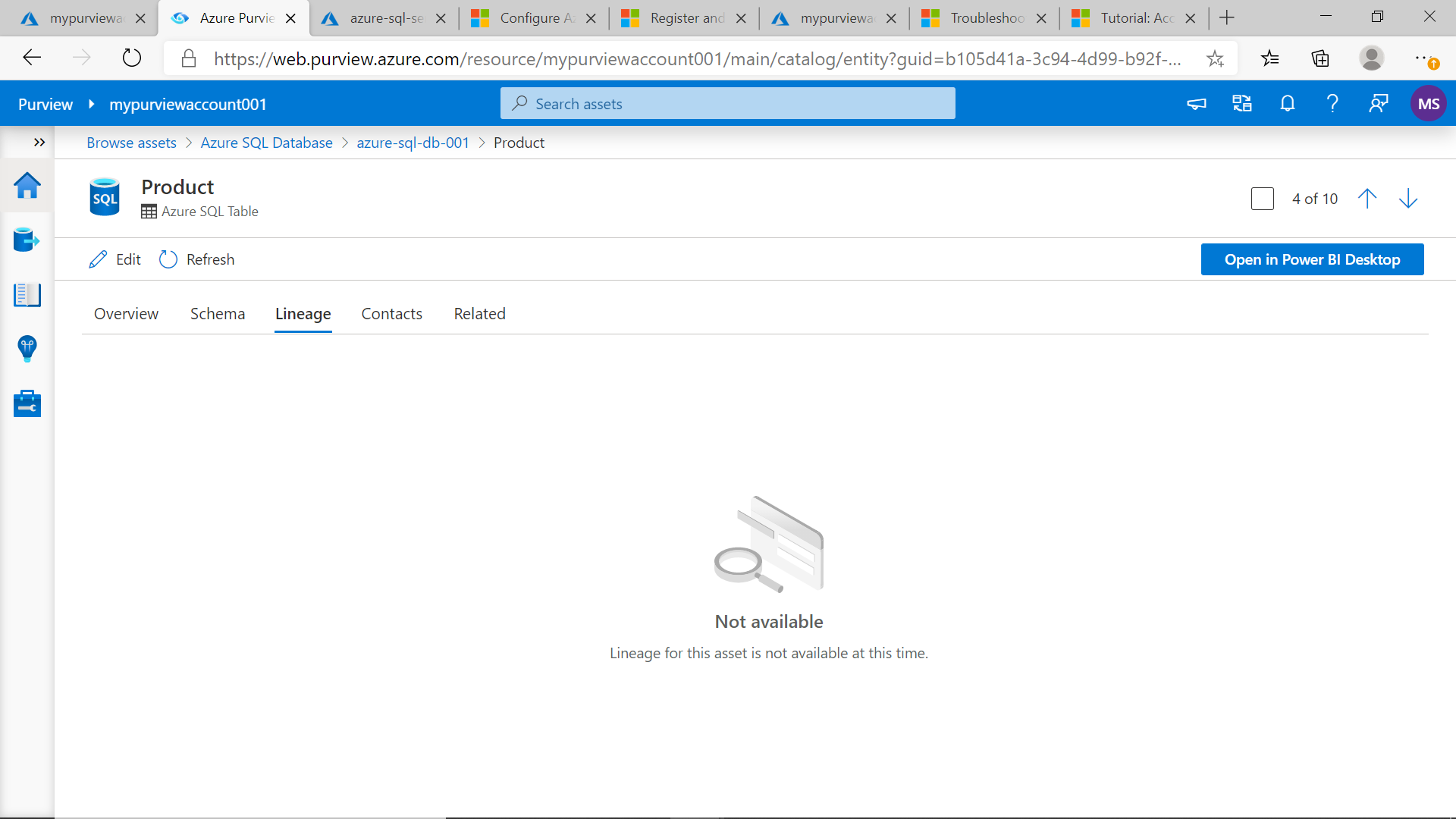Open the Home icon in left sidebar
Viewport: 1456px width, 819px height.
click(x=27, y=186)
